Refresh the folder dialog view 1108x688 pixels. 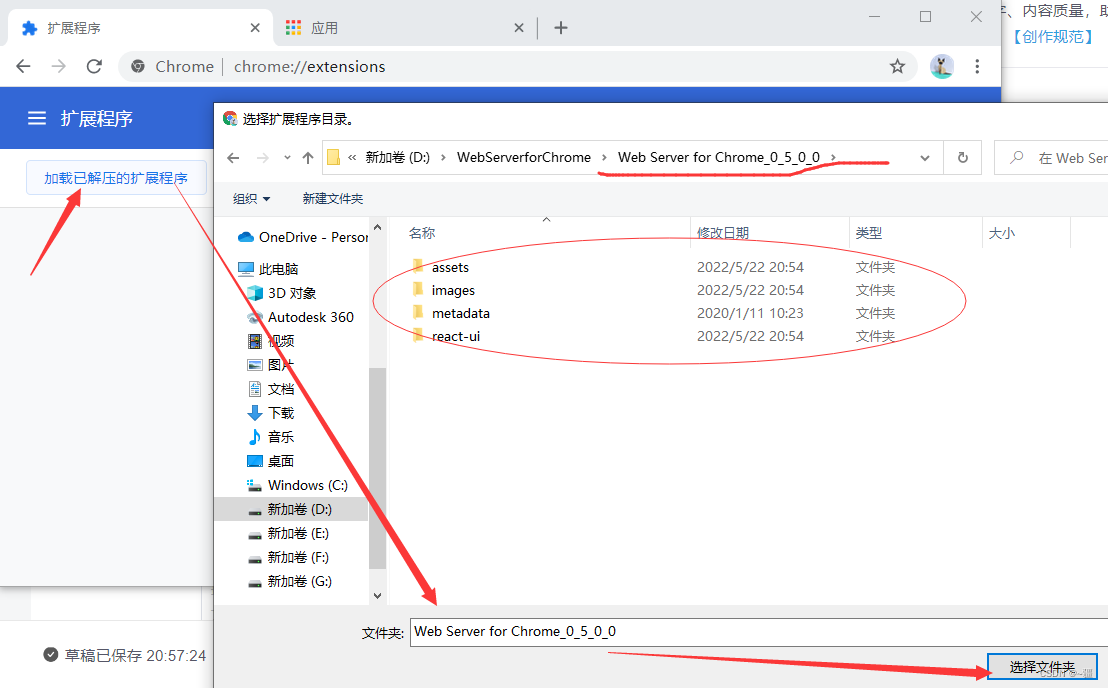[x=962, y=158]
